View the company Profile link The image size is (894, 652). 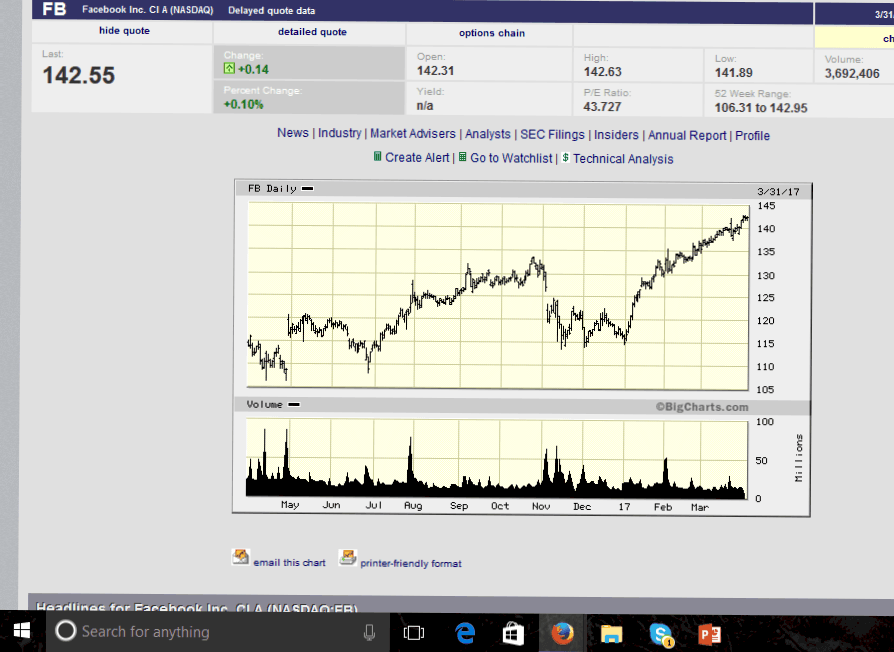[x=753, y=136]
